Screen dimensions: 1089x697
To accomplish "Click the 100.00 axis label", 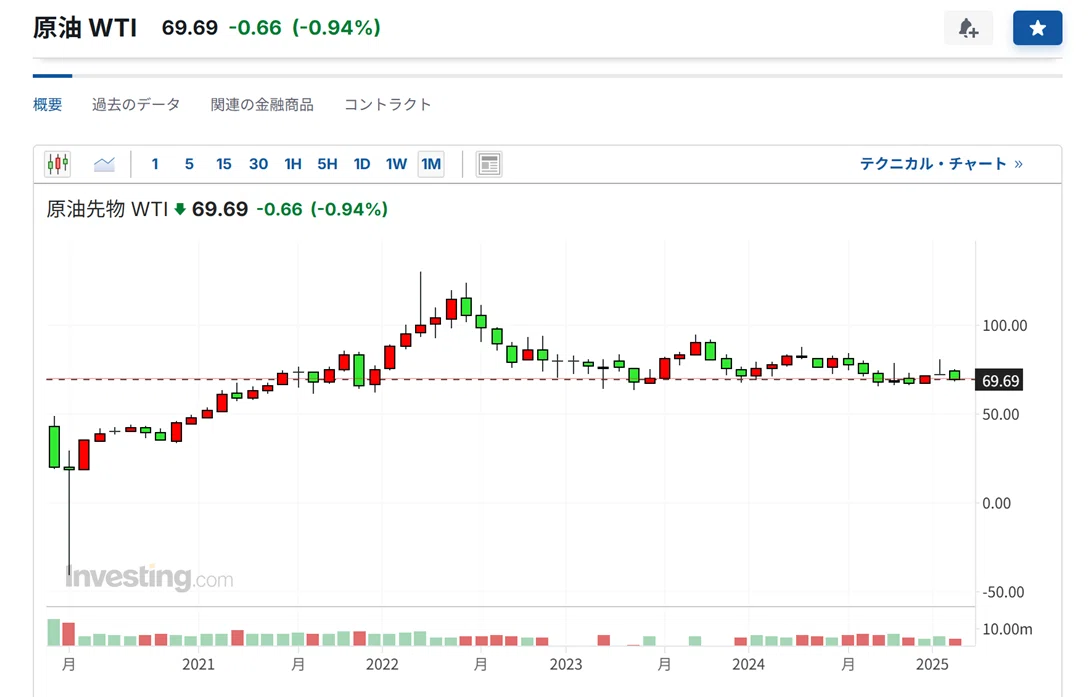I will point(1004,326).
